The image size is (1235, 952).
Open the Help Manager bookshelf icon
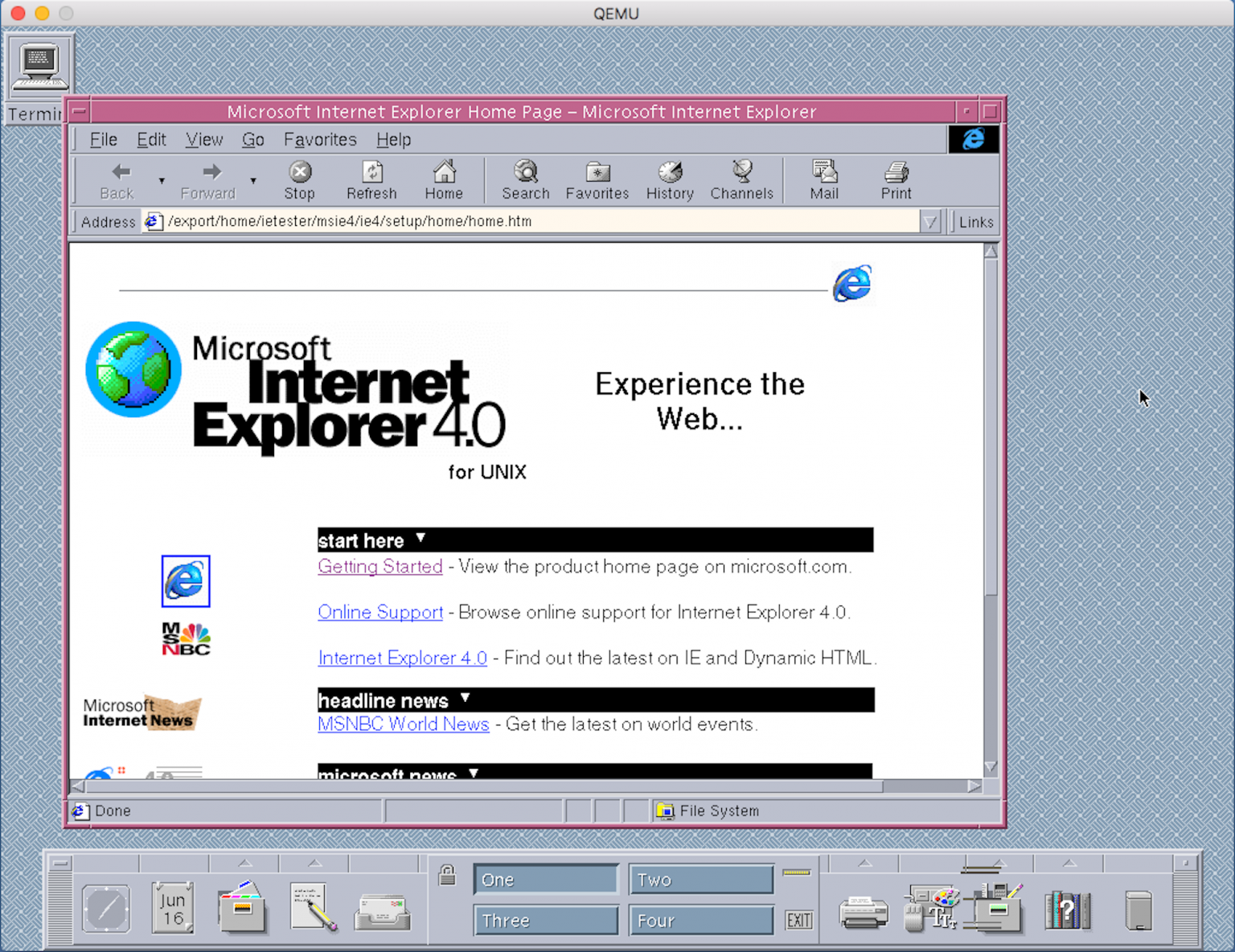tap(1067, 909)
